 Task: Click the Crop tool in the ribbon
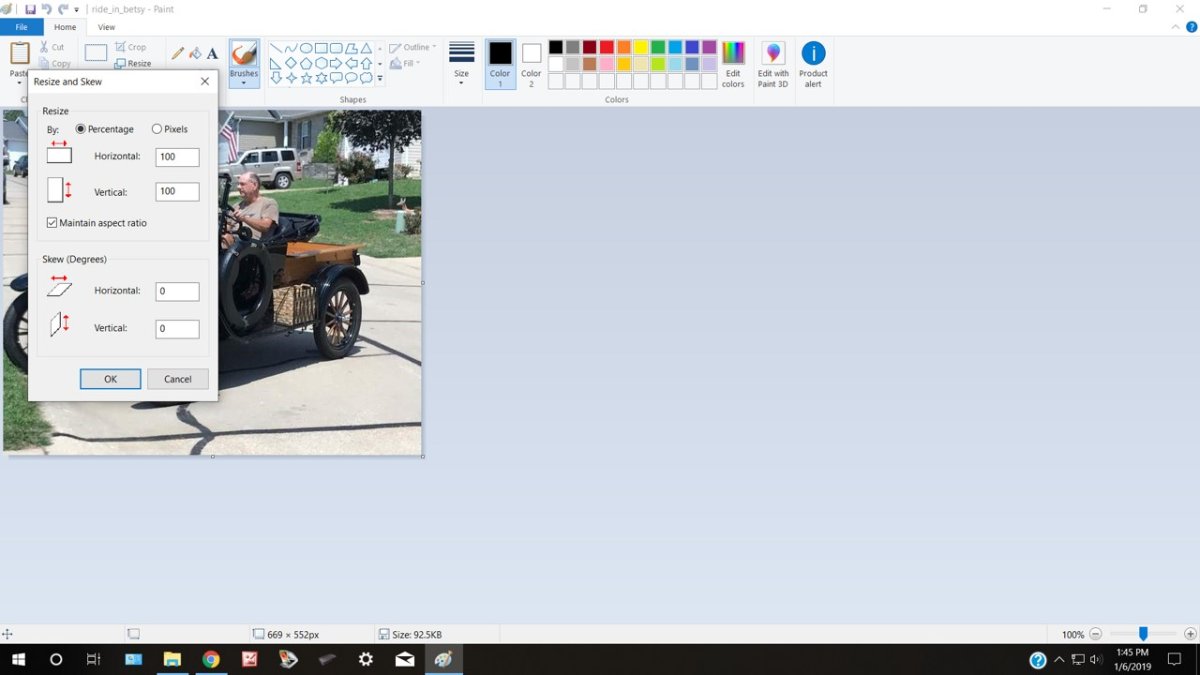click(130, 47)
